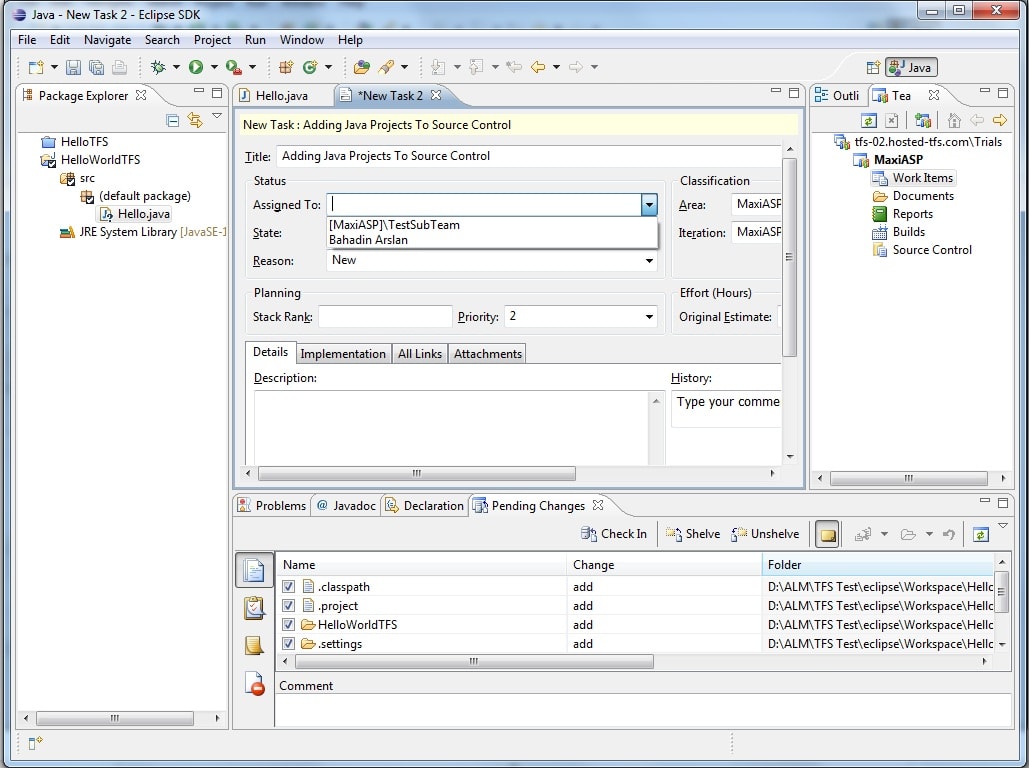Viewport: 1029px width, 768px height.
Task: Open the Problems view tab
Action: (272, 506)
